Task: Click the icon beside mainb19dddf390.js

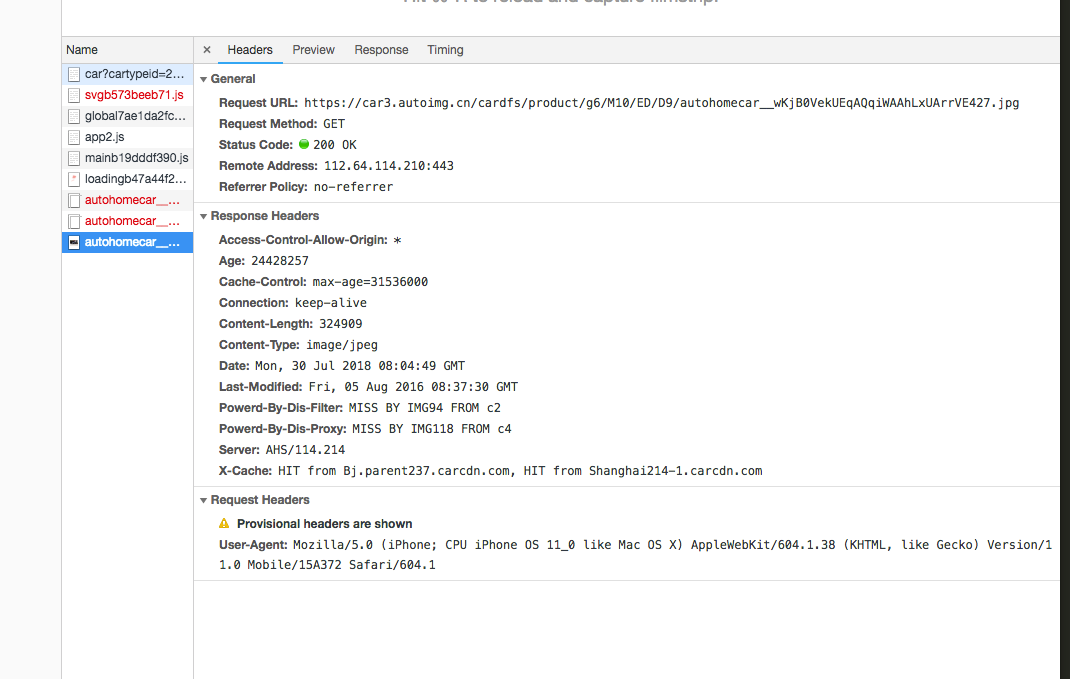Action: [73, 157]
